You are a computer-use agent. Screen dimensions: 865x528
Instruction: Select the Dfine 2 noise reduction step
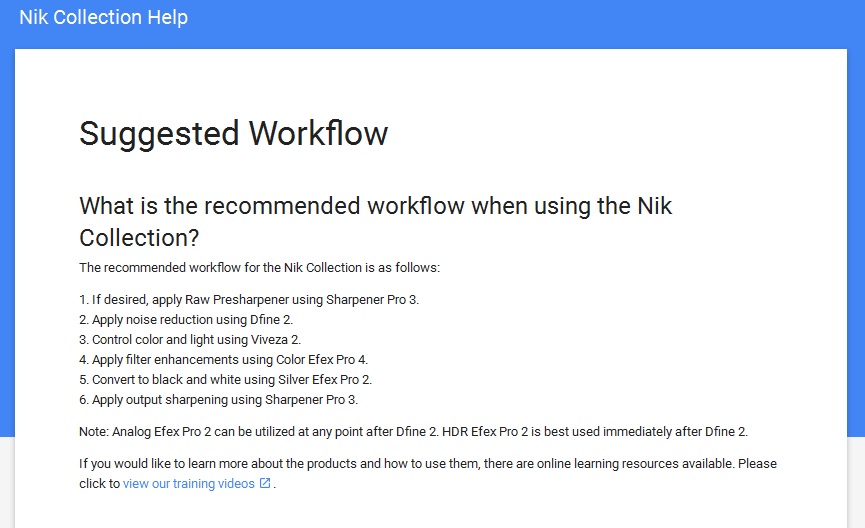click(x=186, y=319)
